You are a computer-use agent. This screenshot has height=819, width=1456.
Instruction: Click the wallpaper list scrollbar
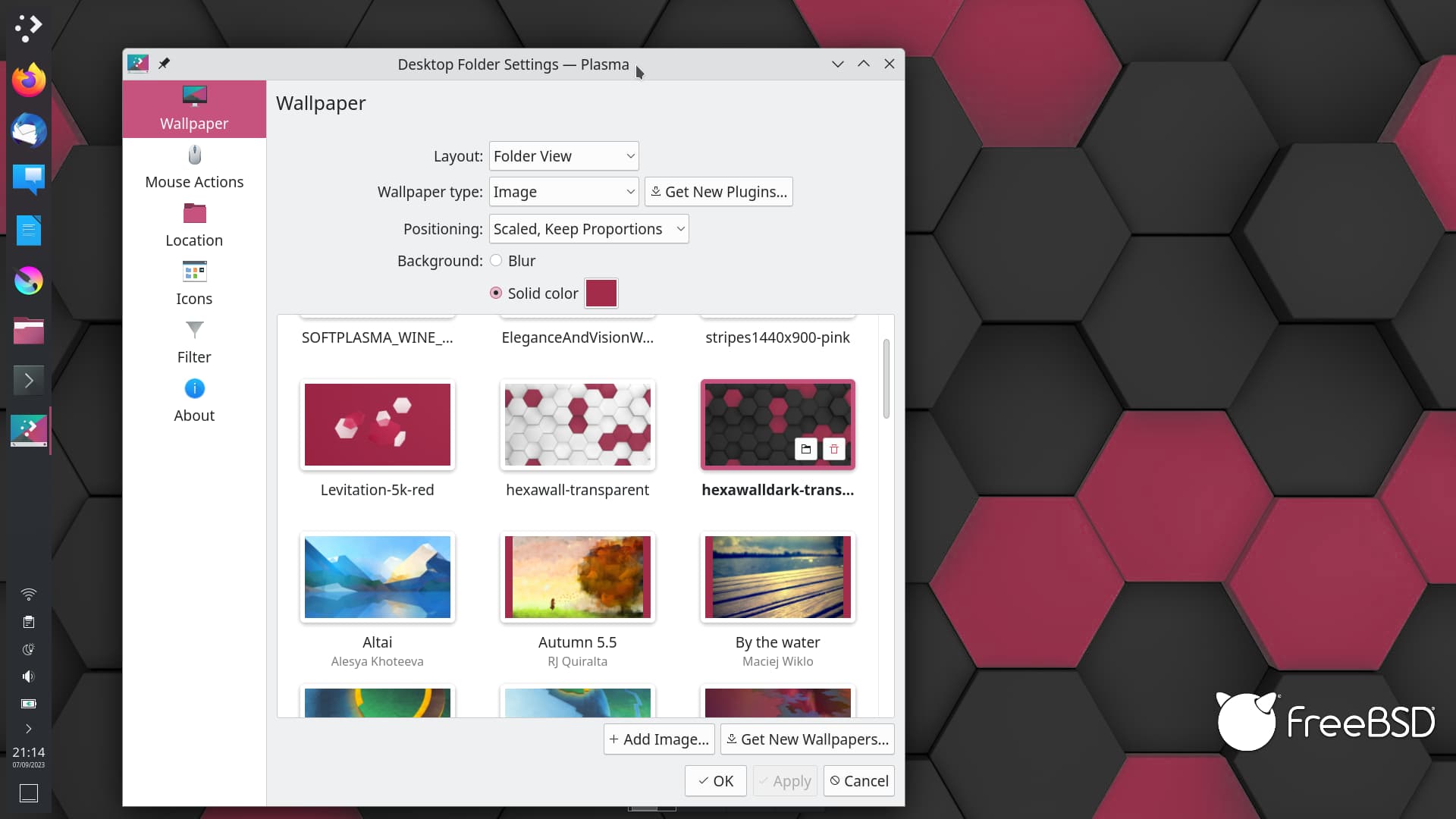tap(886, 379)
